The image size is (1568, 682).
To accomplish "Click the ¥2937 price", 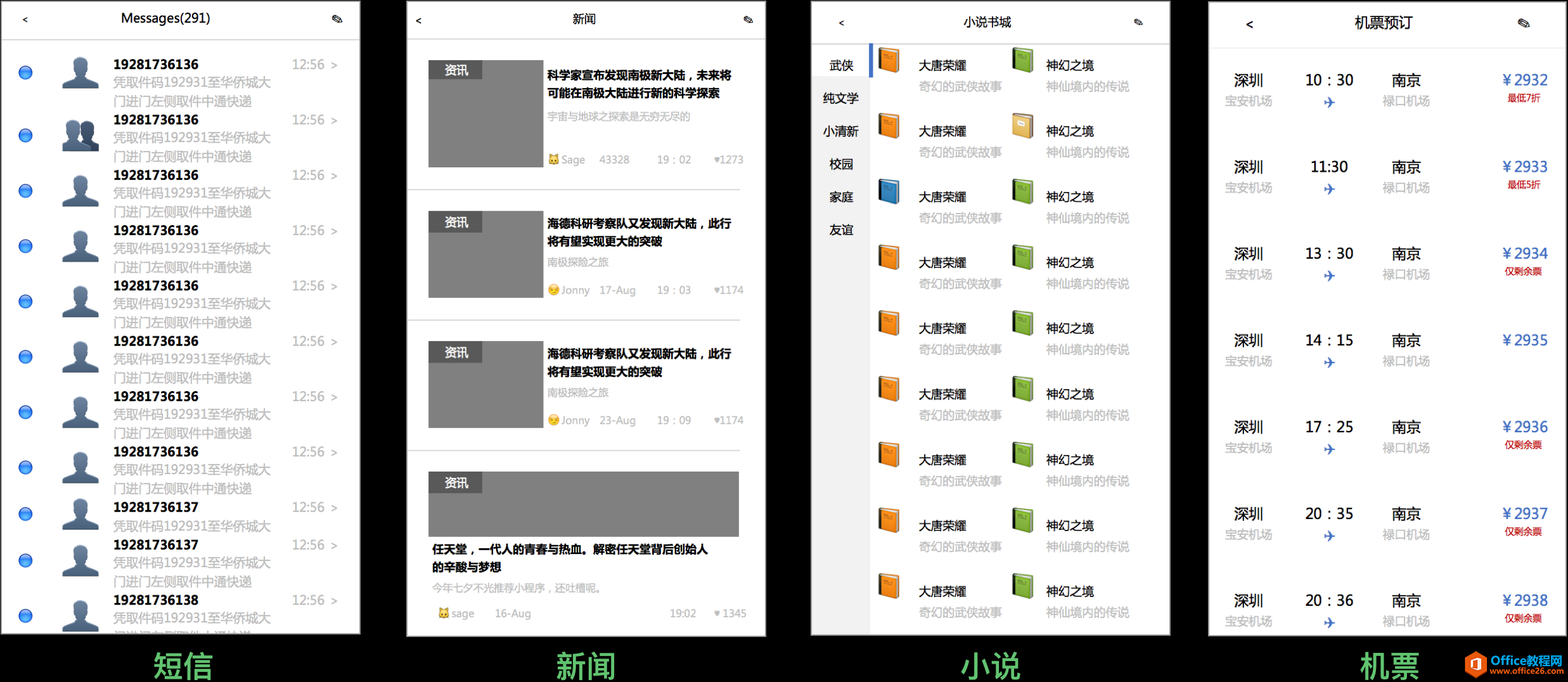I will [x=1525, y=513].
